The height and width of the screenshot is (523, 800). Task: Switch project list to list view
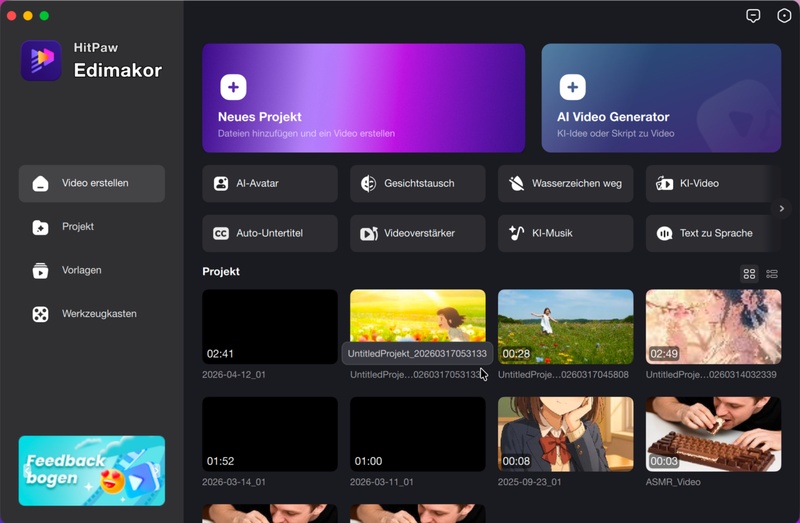click(772, 273)
